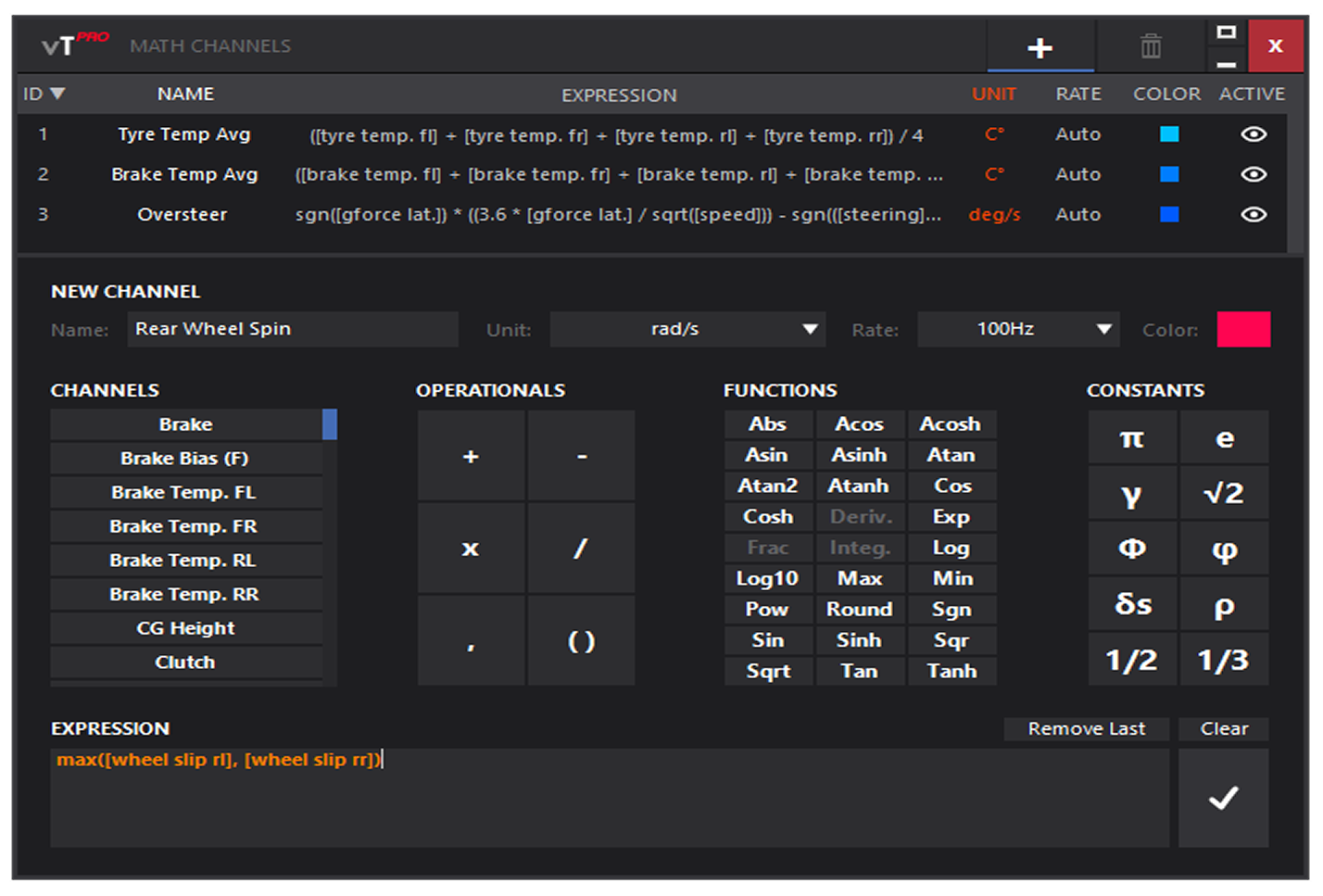Viewport: 1323px width, 896px height.
Task: Insert the multiplication x operator
Action: [471, 548]
